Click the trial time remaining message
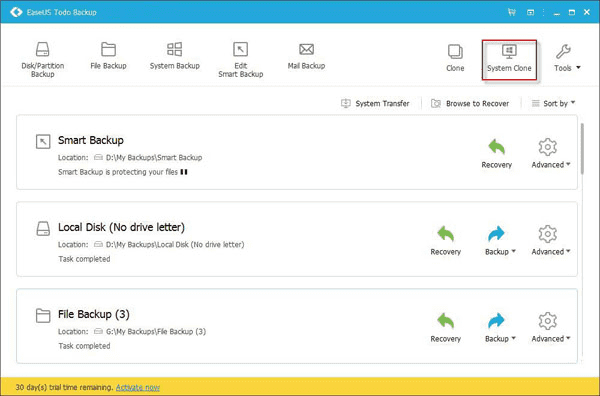Image resolution: width=600 pixels, height=396 pixels. [x=64, y=387]
